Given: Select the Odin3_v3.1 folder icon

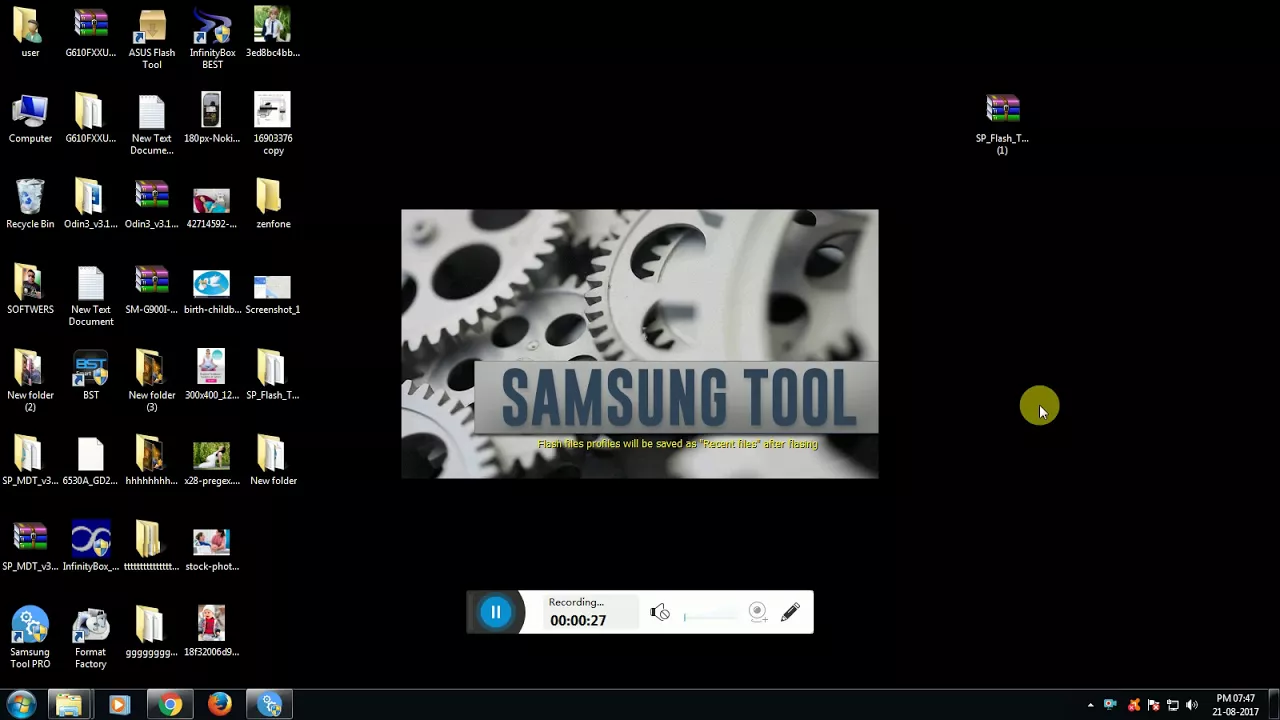Looking at the screenshot, I should click(x=91, y=205).
